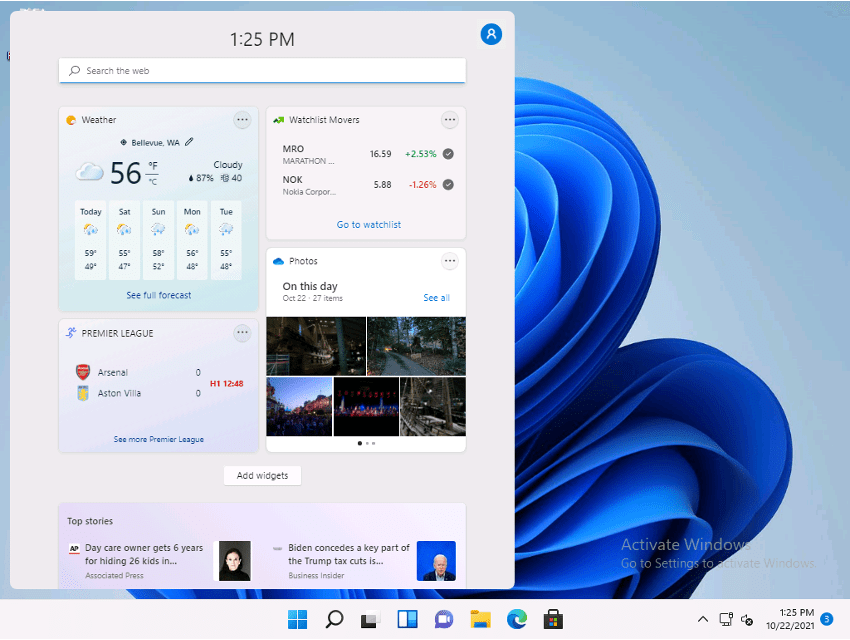850x640 pixels.
Task: Open the Widgets icon on the taskbar
Action: 407,619
